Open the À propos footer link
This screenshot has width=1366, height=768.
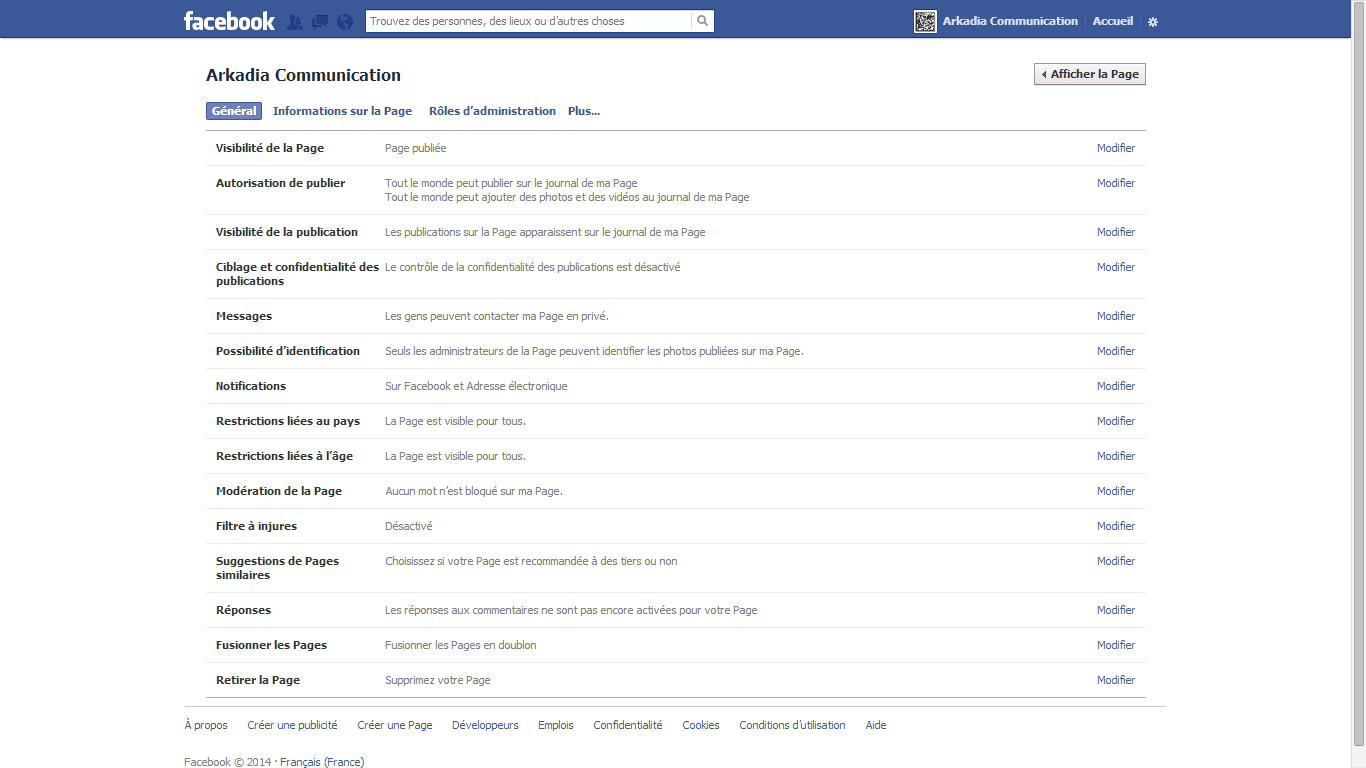206,725
